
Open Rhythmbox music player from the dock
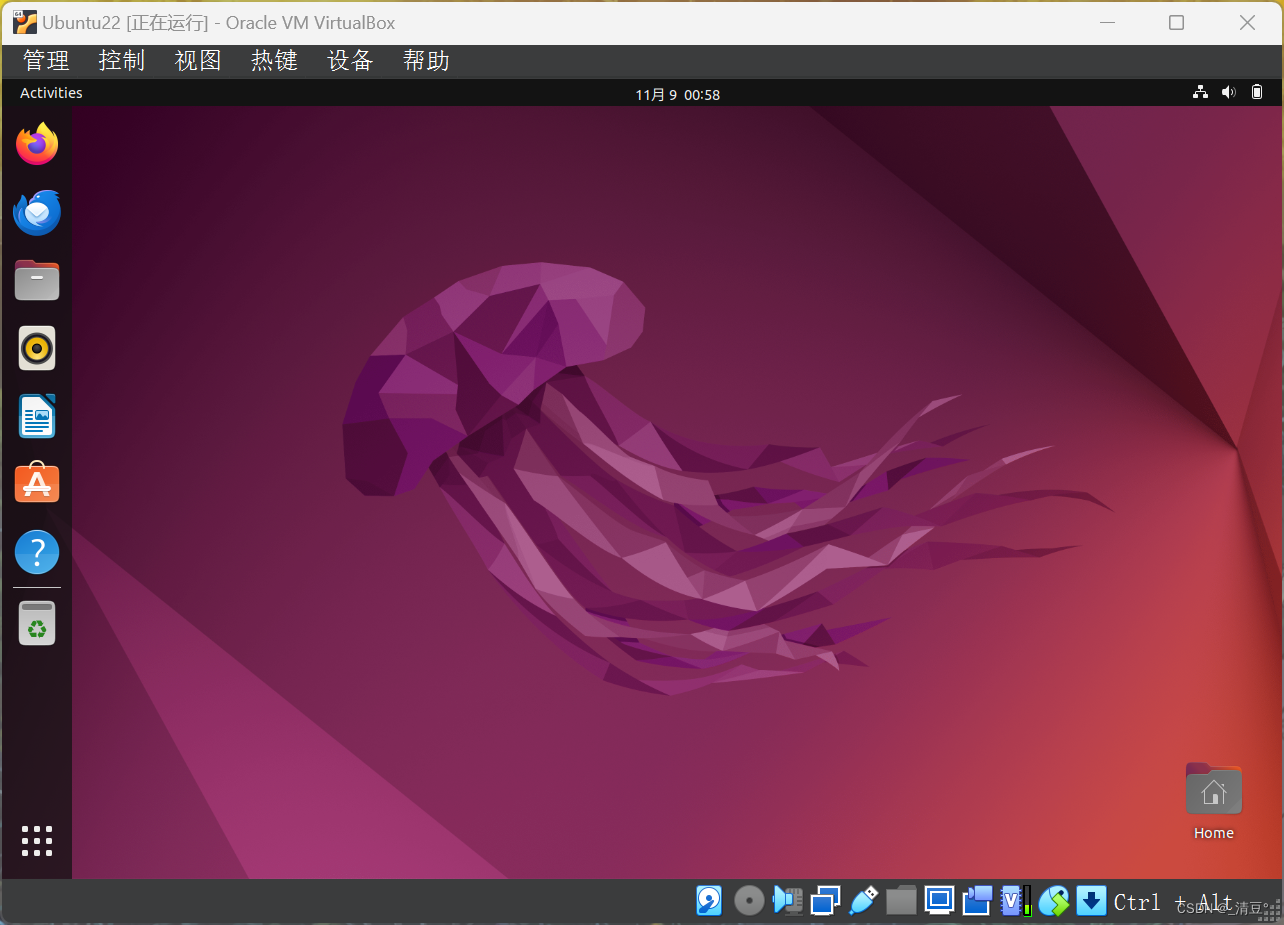37,348
